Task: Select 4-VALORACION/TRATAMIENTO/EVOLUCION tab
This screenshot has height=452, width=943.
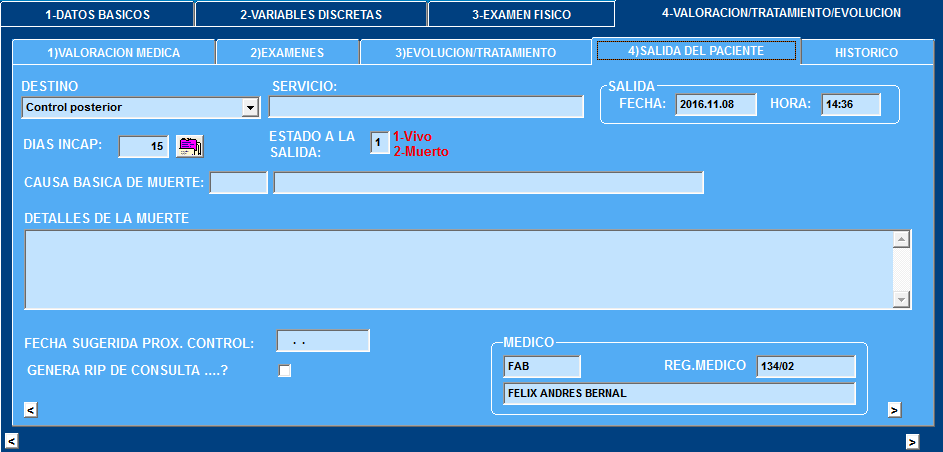Action: click(x=781, y=13)
